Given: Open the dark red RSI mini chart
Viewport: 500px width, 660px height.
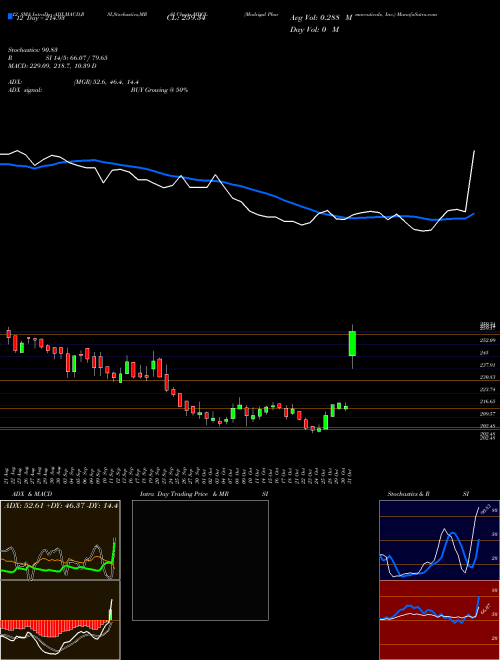Looking at the screenshot, I should (x=439, y=620).
